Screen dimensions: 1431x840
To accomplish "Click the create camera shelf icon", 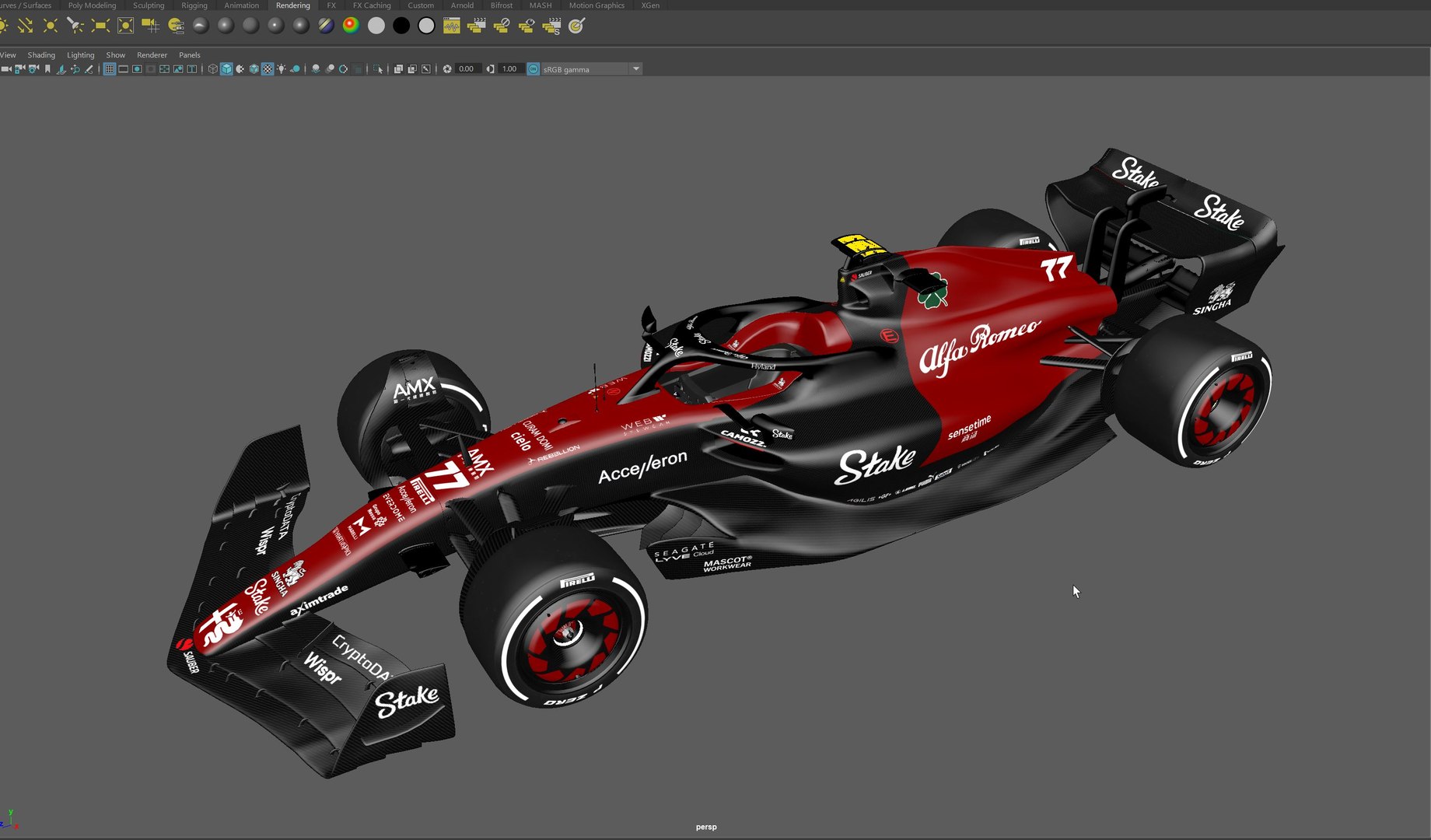I will click(x=150, y=26).
